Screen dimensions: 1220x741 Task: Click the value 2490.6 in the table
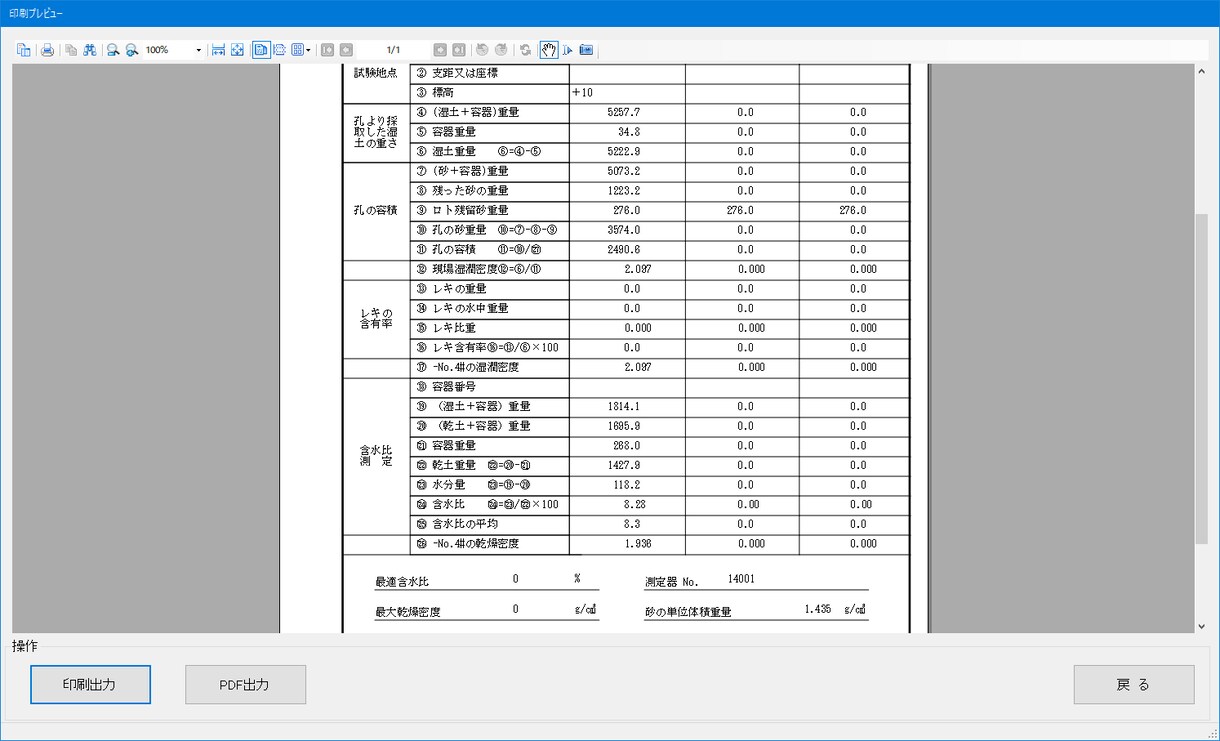[x=623, y=249]
